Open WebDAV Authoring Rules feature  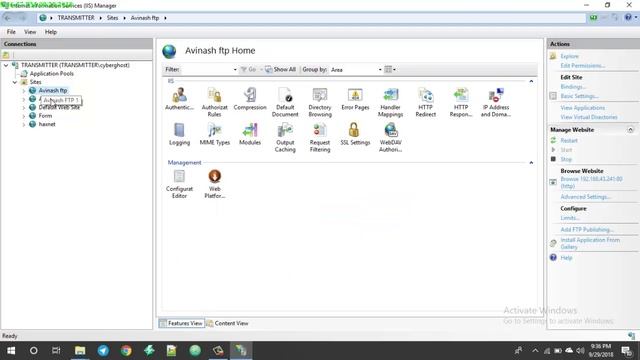[390, 138]
